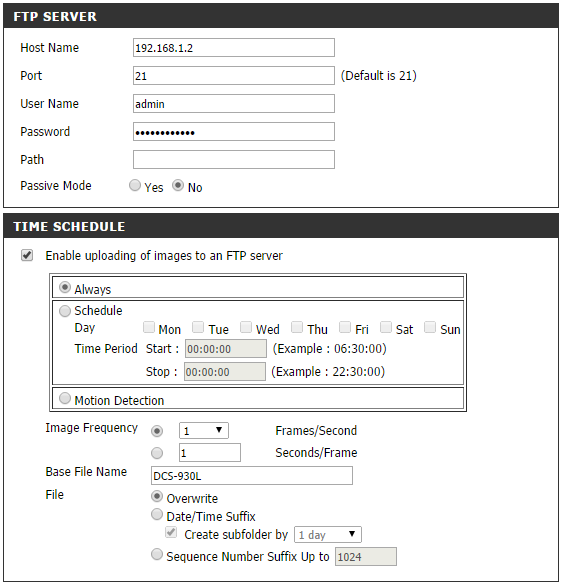This screenshot has width=563, height=585.
Task: Choose the Schedule radio option
Action: click(x=65, y=311)
